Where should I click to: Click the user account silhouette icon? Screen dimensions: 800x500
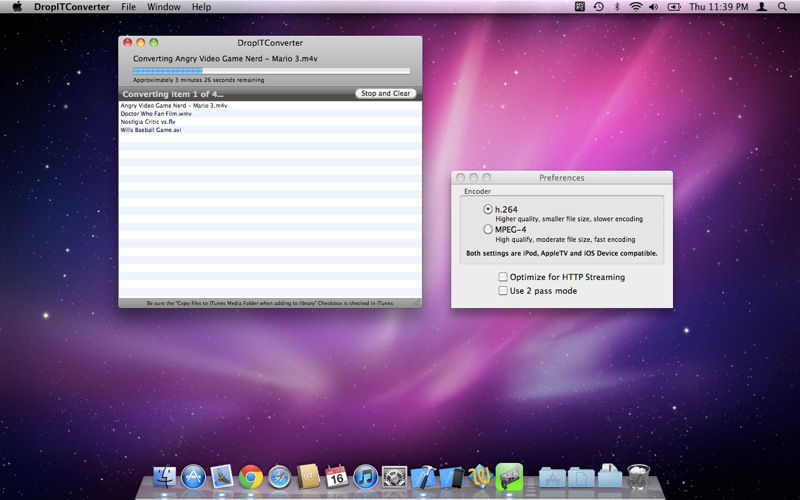(x=762, y=7)
